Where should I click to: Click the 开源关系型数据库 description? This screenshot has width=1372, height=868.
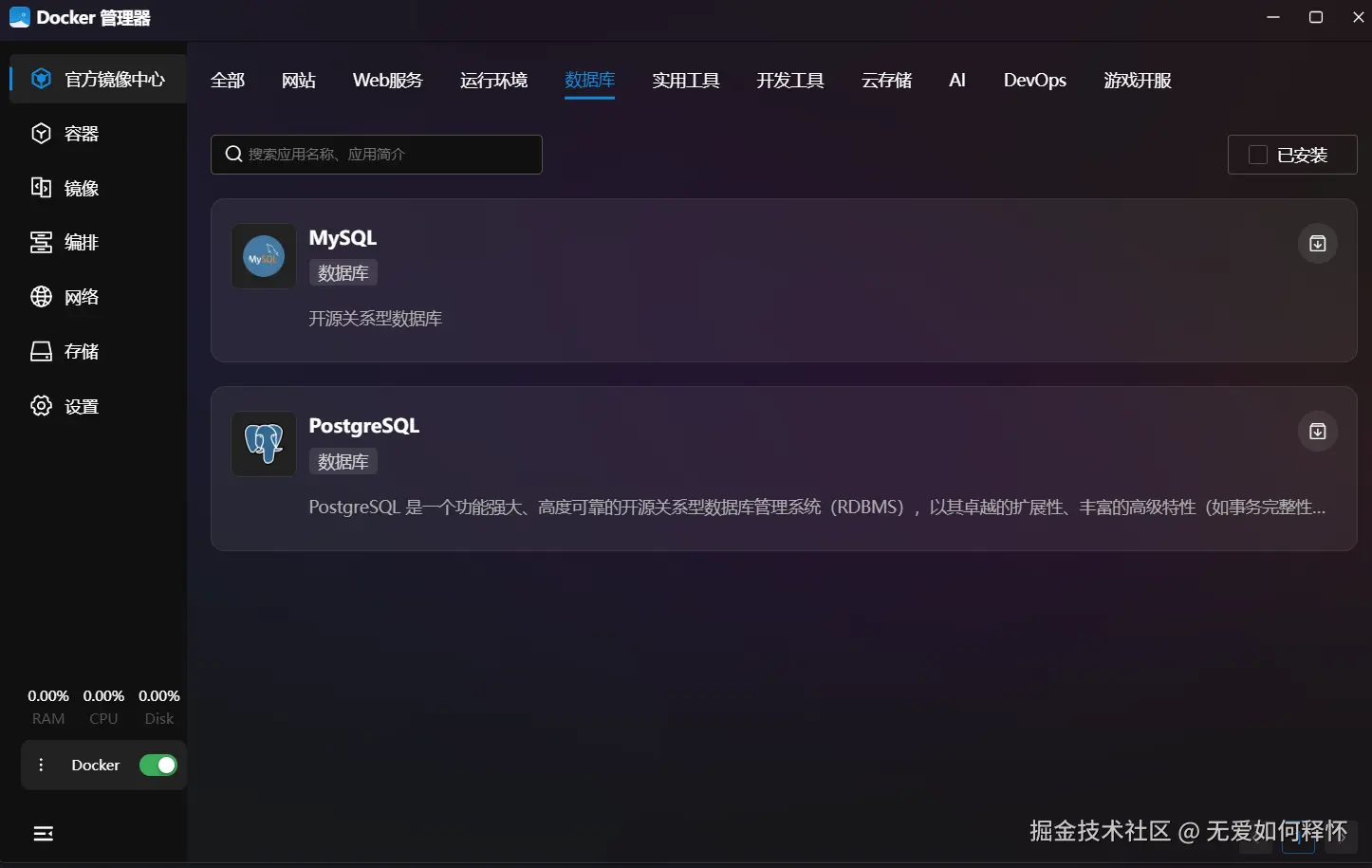[x=376, y=319]
